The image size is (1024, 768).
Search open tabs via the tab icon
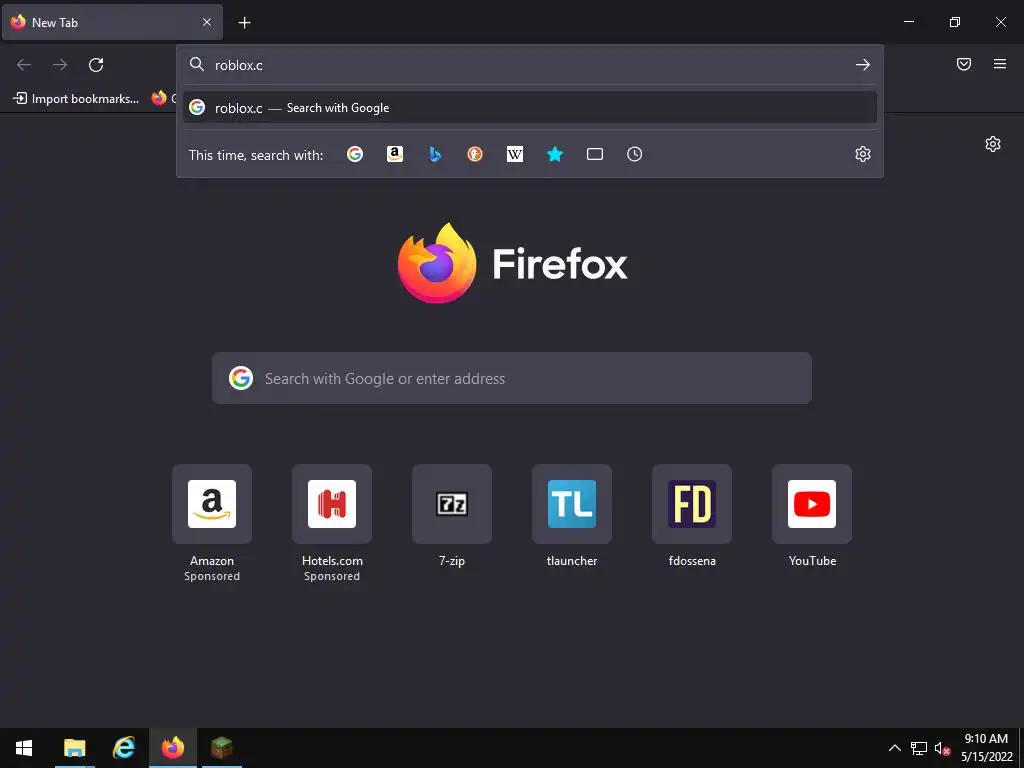coord(594,154)
